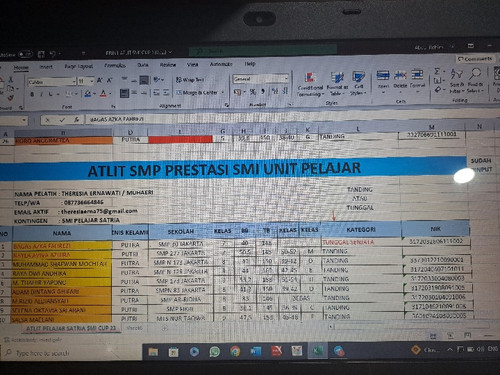Click the AutoSum sigma icon

[x=437, y=71]
